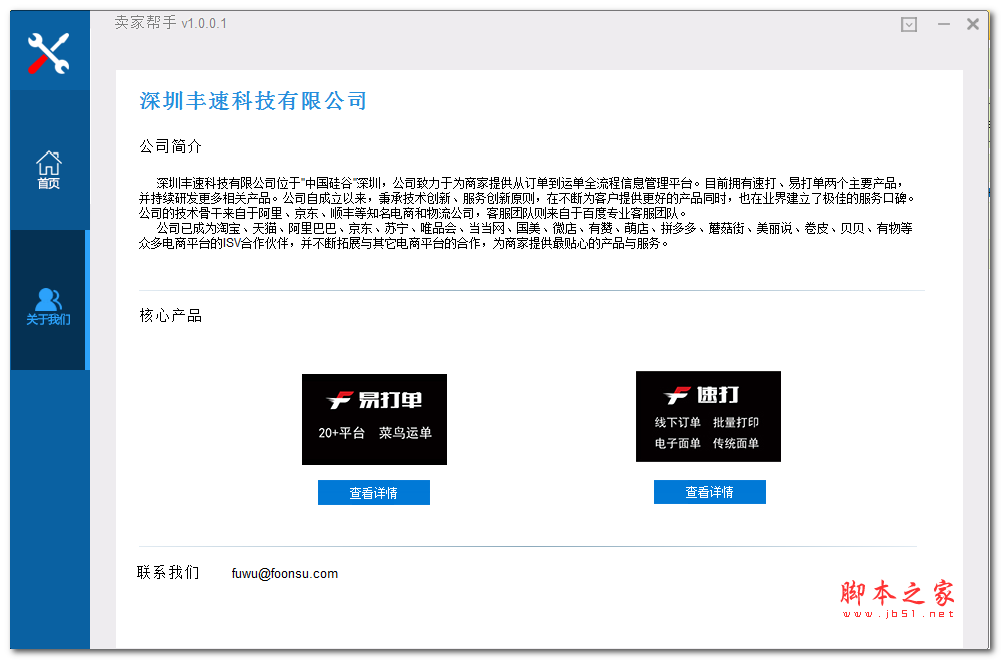The height and width of the screenshot is (660, 1001).
Task: Click the 核心产品 section heading
Action: coord(170,315)
